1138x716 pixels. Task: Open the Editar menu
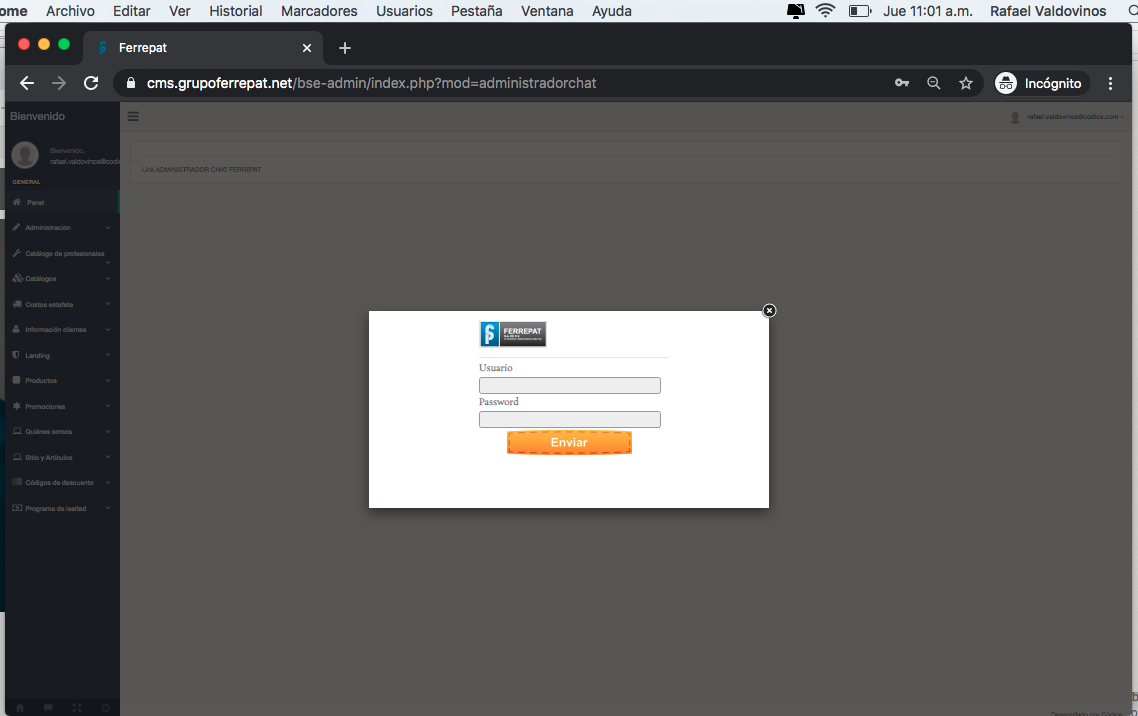131,11
